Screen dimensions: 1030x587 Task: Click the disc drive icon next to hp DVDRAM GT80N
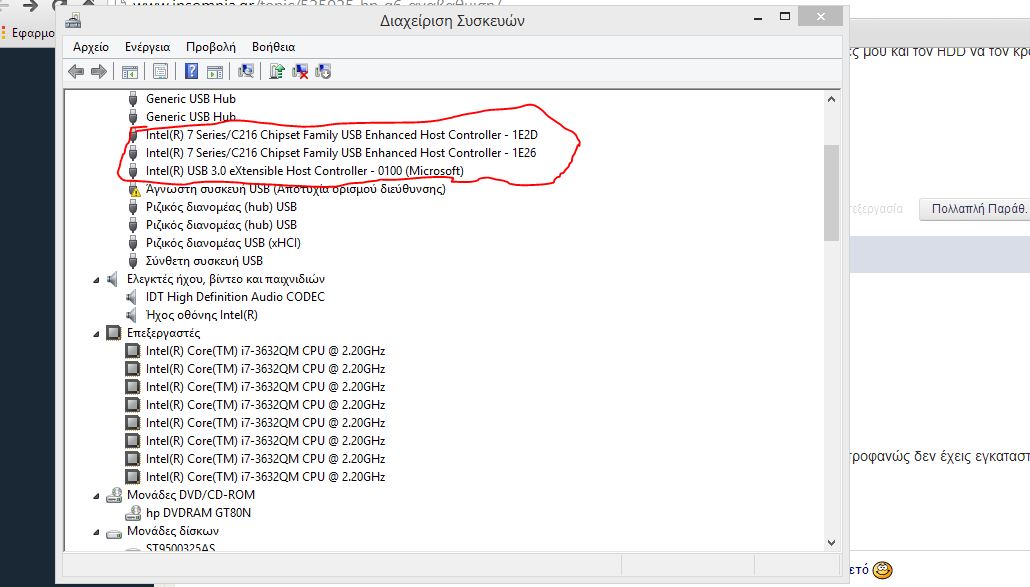[133, 513]
